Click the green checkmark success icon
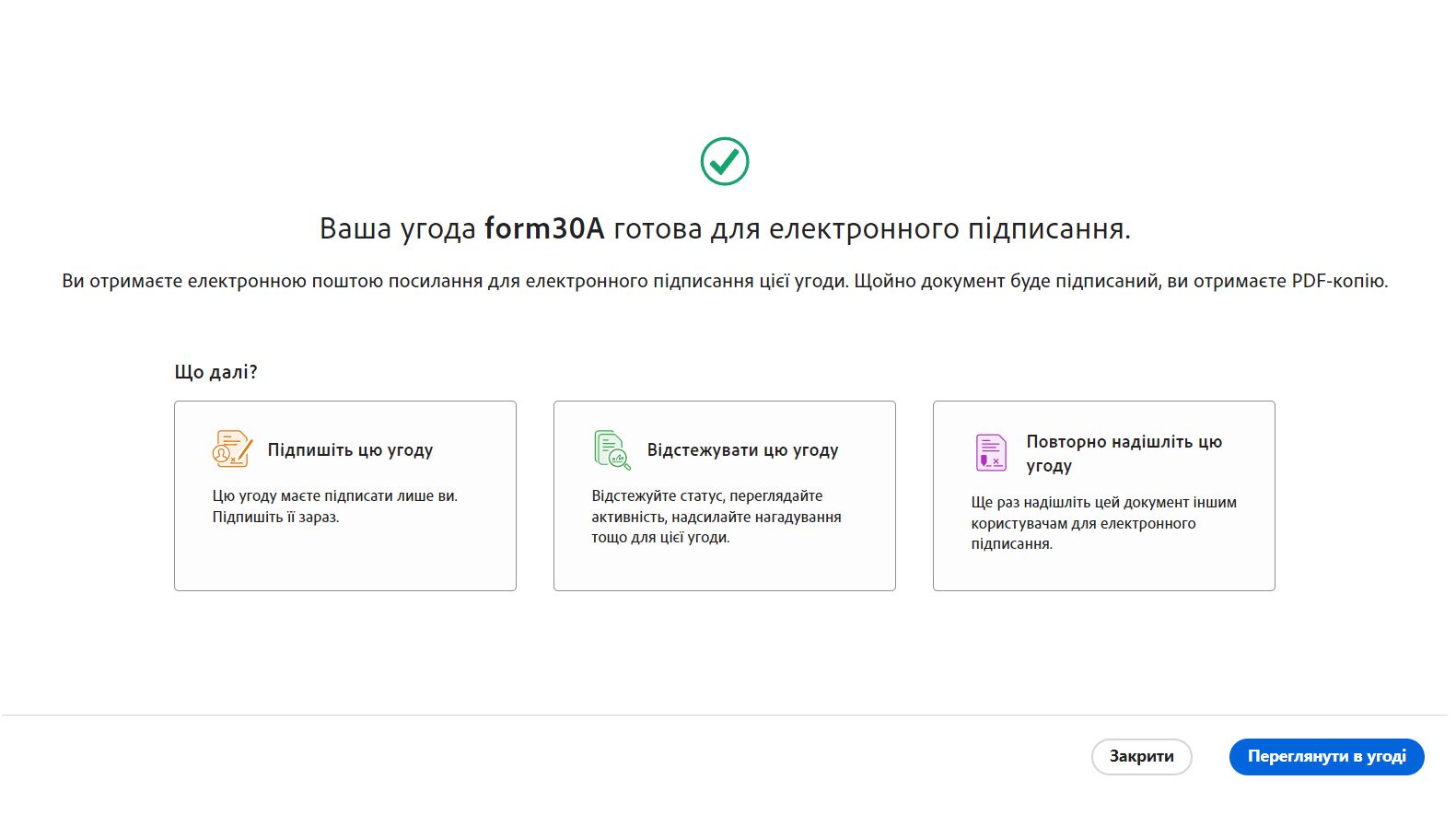The width and height of the screenshot is (1456, 815). 727,160
